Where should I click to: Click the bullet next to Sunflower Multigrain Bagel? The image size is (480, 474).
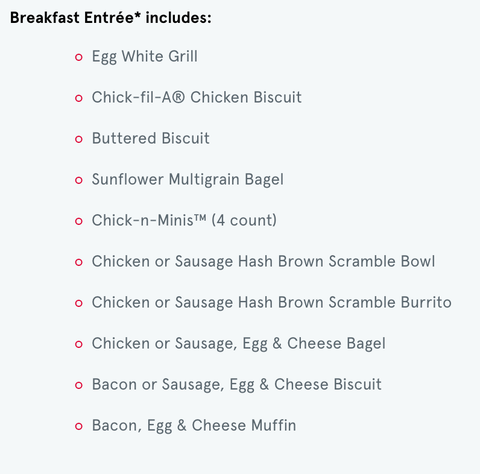(79, 180)
